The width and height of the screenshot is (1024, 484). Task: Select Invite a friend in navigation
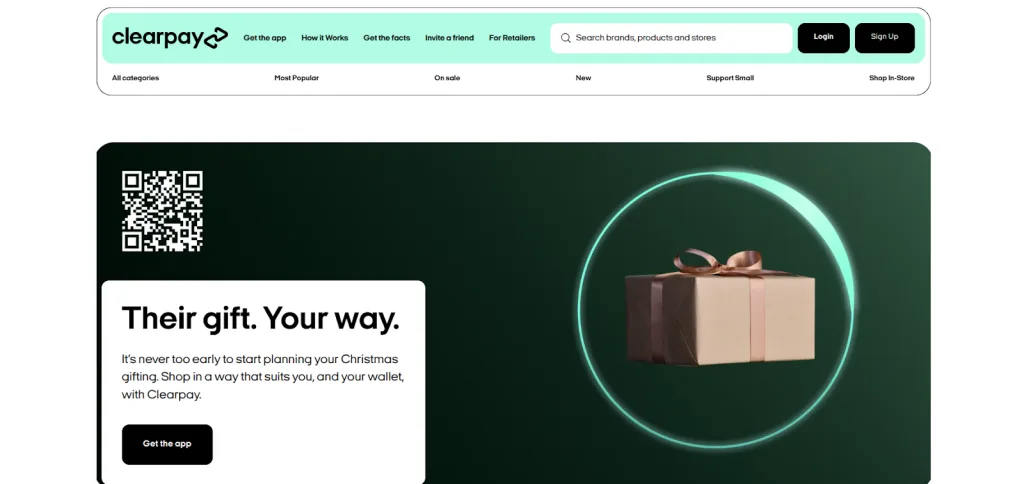[x=449, y=38]
